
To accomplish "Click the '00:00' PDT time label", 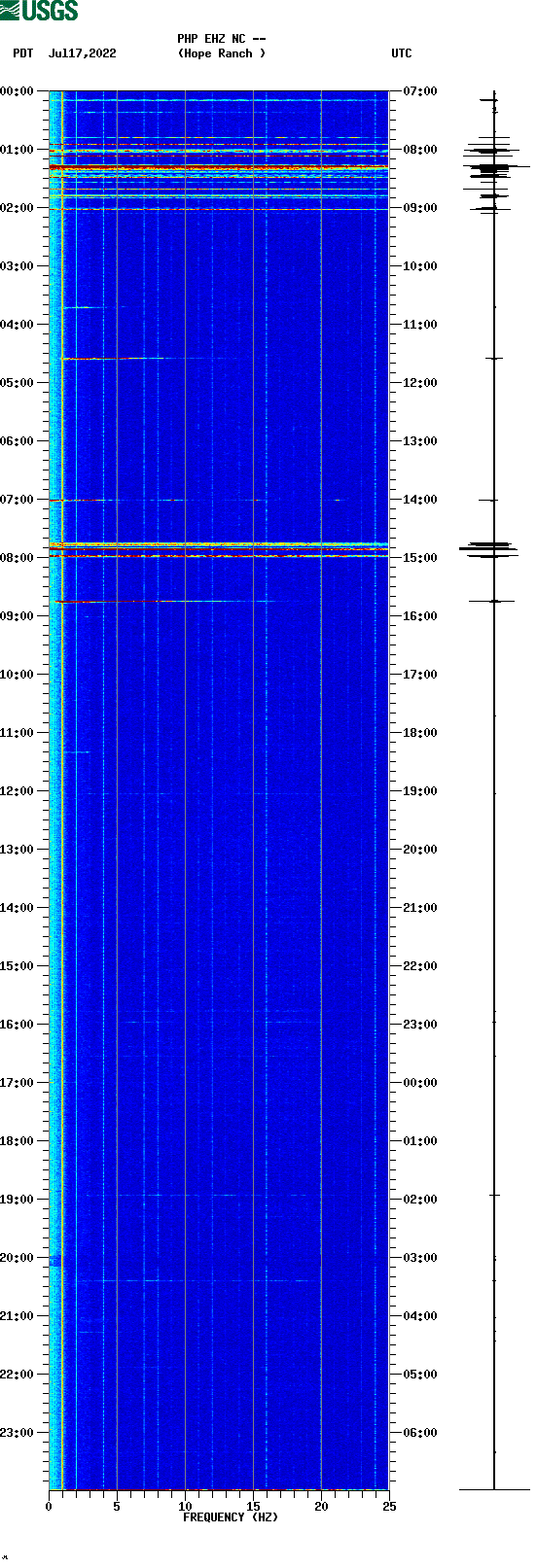I will pos(18,91).
